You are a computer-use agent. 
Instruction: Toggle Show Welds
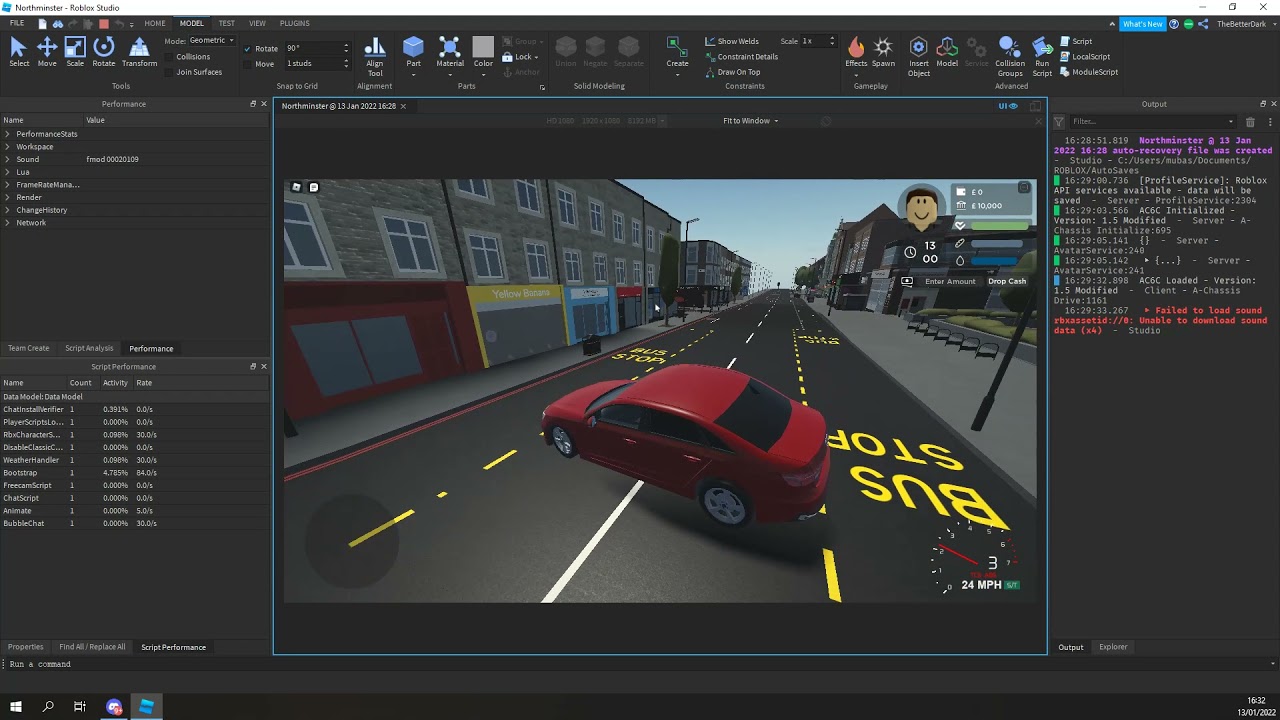pos(731,42)
